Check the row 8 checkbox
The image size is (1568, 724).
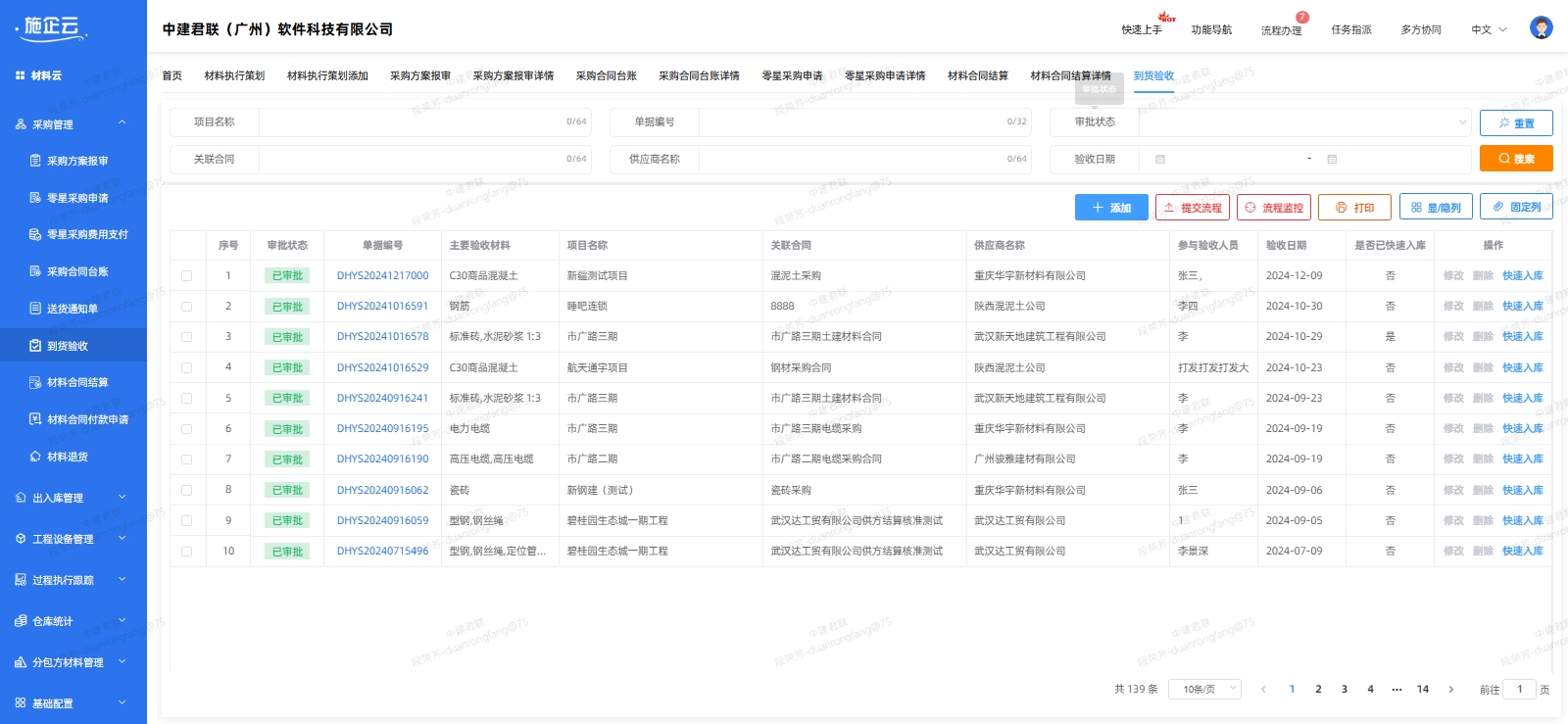[186, 491]
